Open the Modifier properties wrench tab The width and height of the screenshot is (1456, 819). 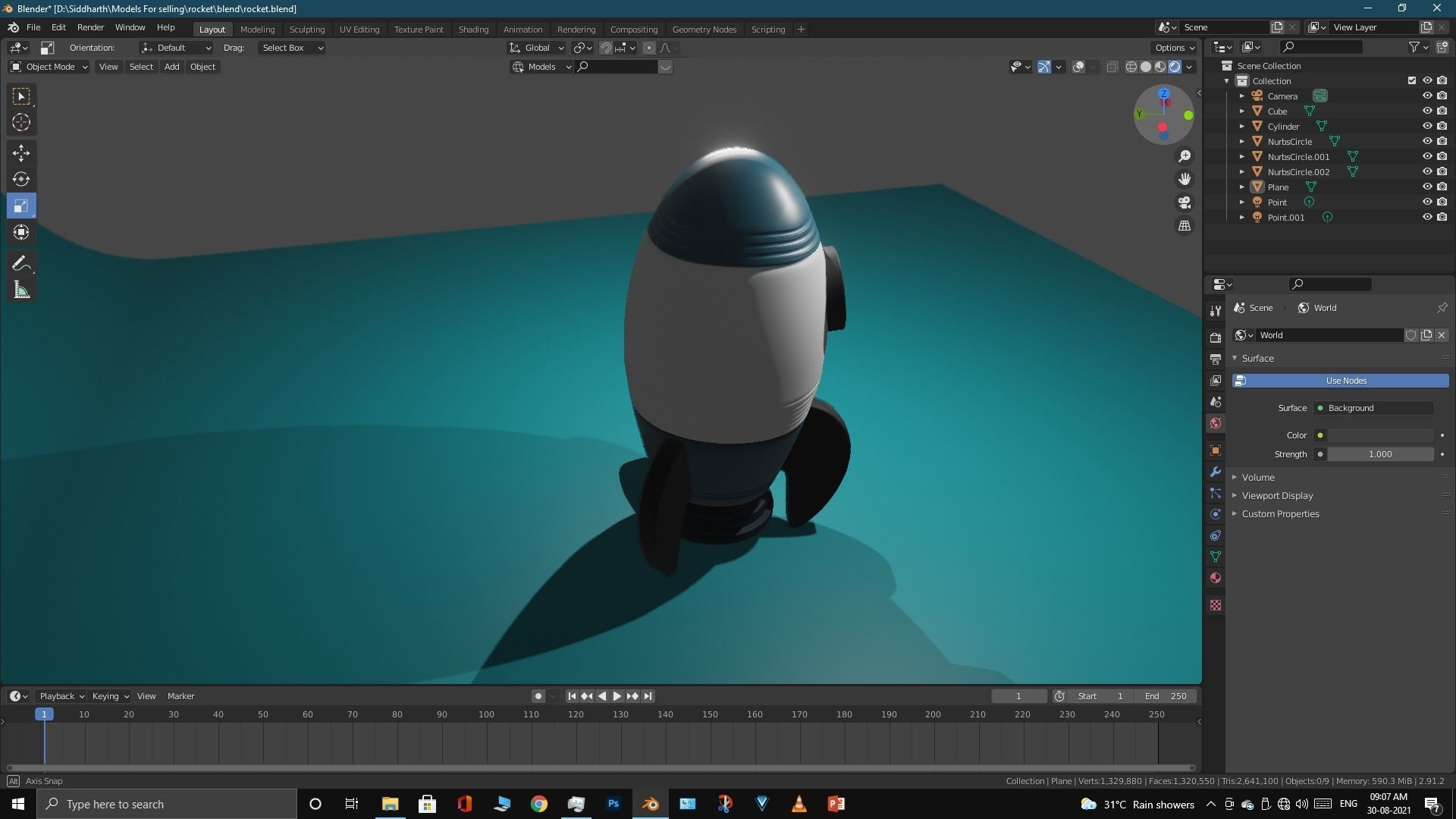tap(1216, 472)
